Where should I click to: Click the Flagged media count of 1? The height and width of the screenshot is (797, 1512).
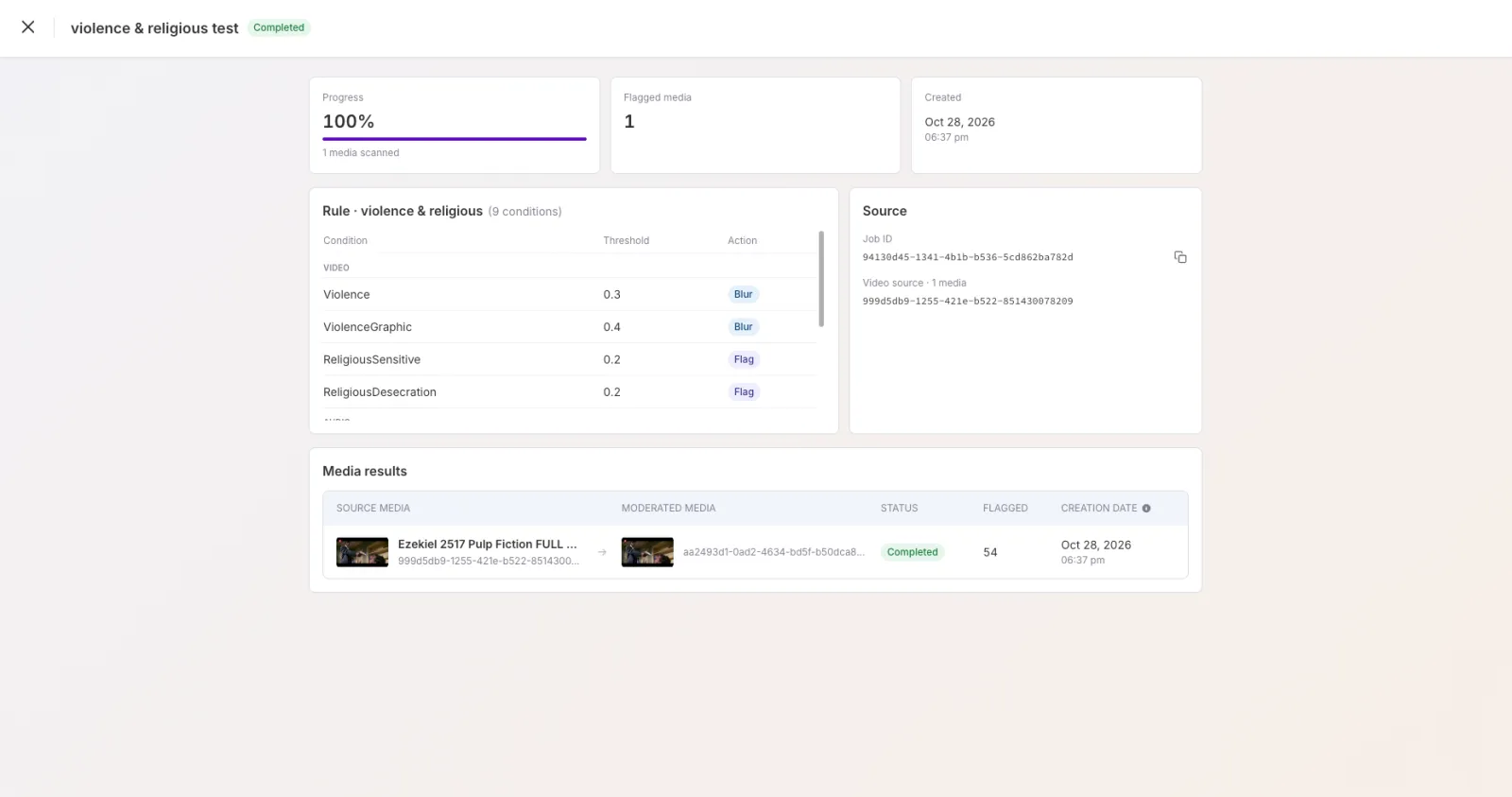(x=629, y=122)
